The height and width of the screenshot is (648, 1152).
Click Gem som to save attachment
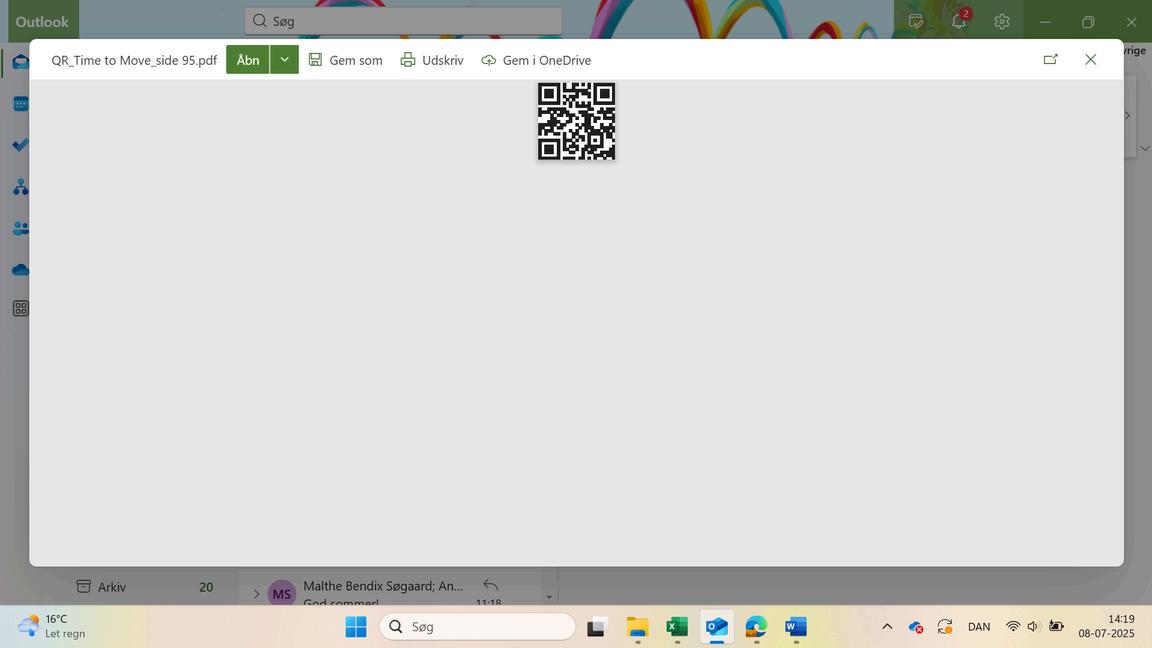[345, 60]
